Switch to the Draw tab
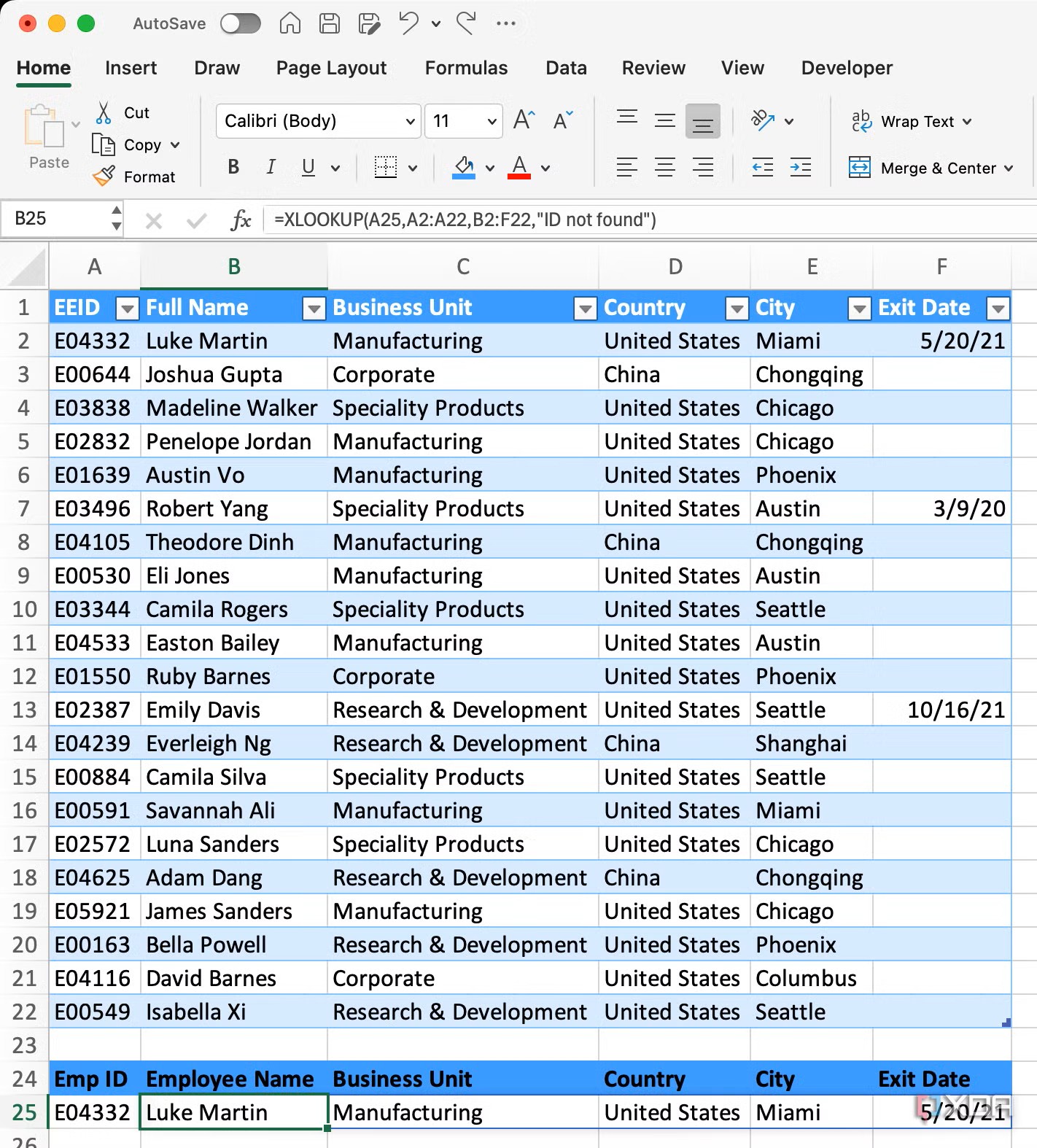The image size is (1037, 1148). [x=217, y=68]
